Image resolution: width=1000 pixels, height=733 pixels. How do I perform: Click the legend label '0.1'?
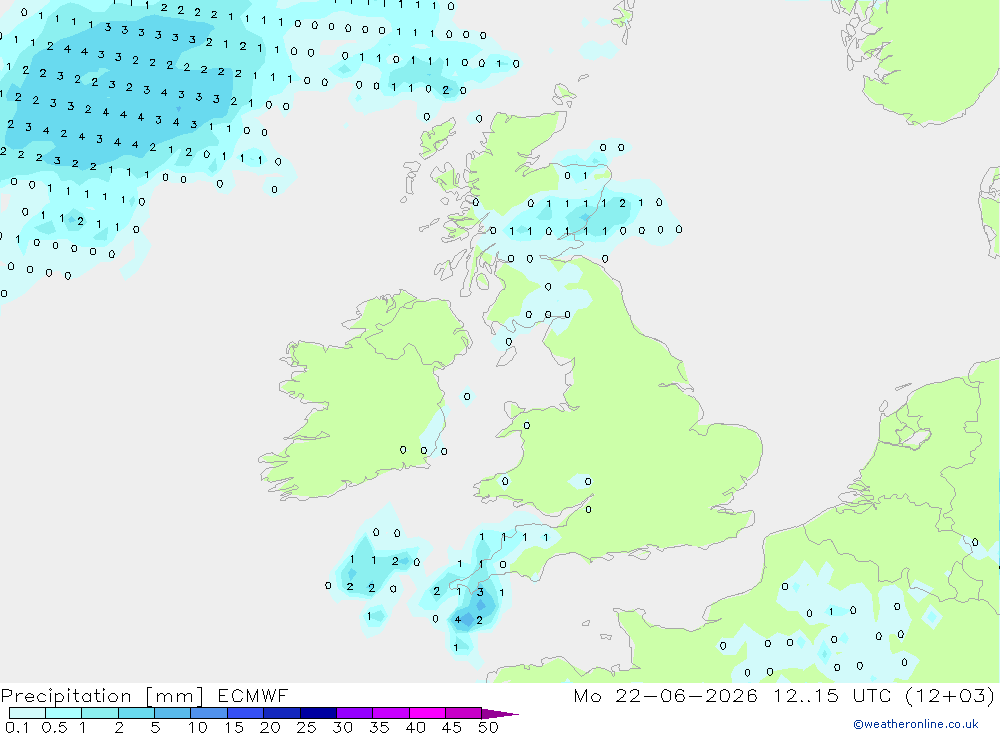click(x=17, y=727)
